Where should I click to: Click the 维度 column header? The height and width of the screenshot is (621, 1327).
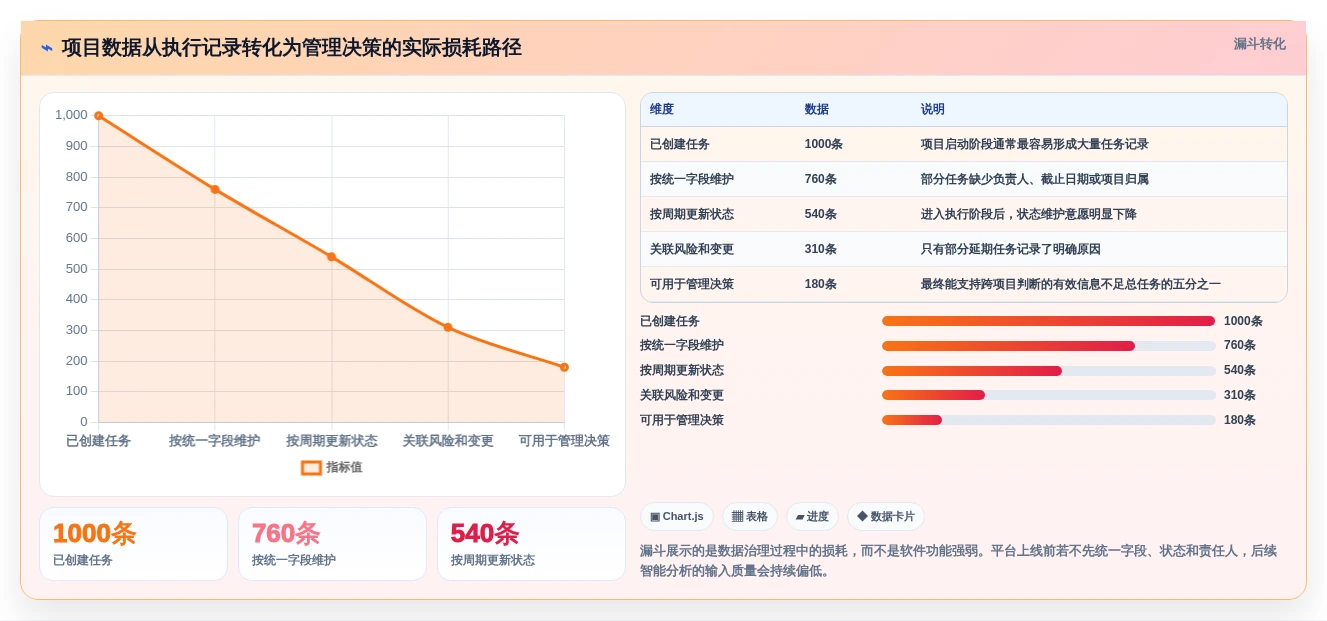tap(662, 109)
